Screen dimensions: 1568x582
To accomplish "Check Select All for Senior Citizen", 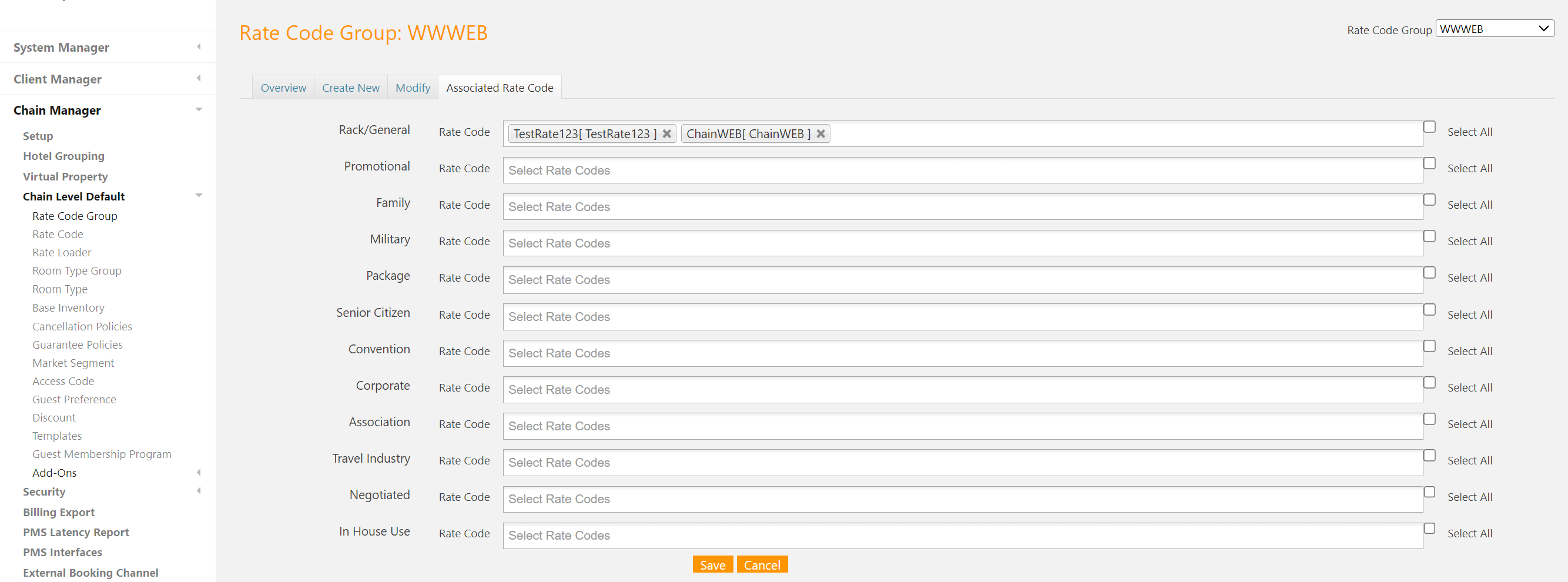I will (1429, 310).
